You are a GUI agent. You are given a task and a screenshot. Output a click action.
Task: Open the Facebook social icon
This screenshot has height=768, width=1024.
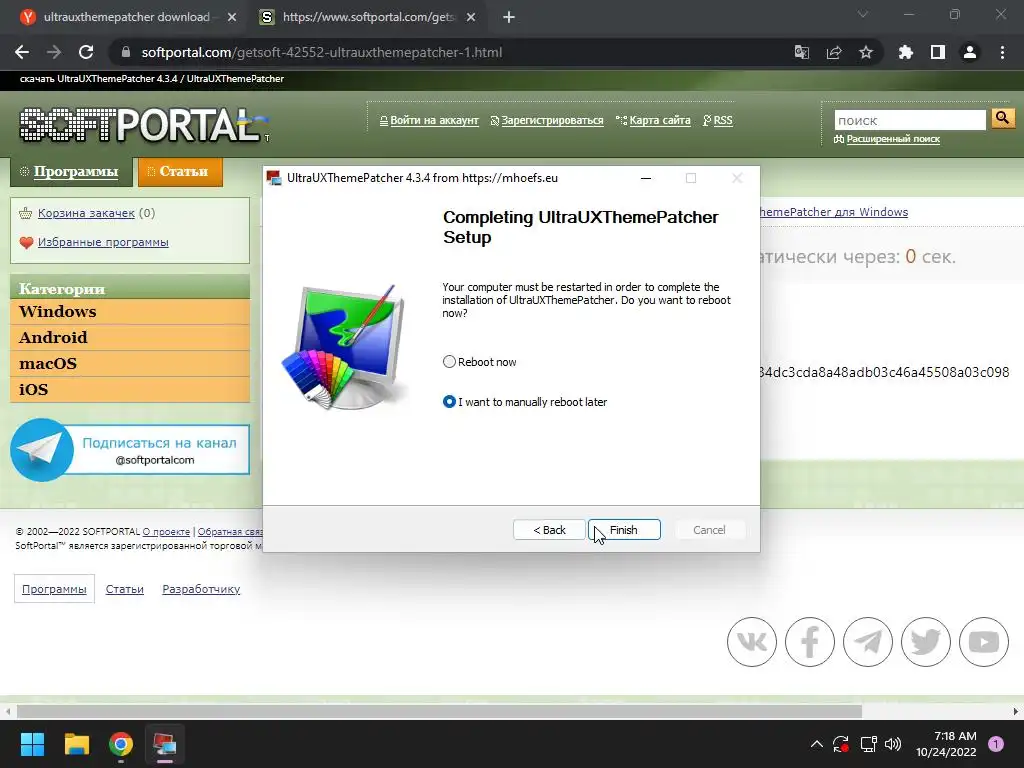(810, 642)
